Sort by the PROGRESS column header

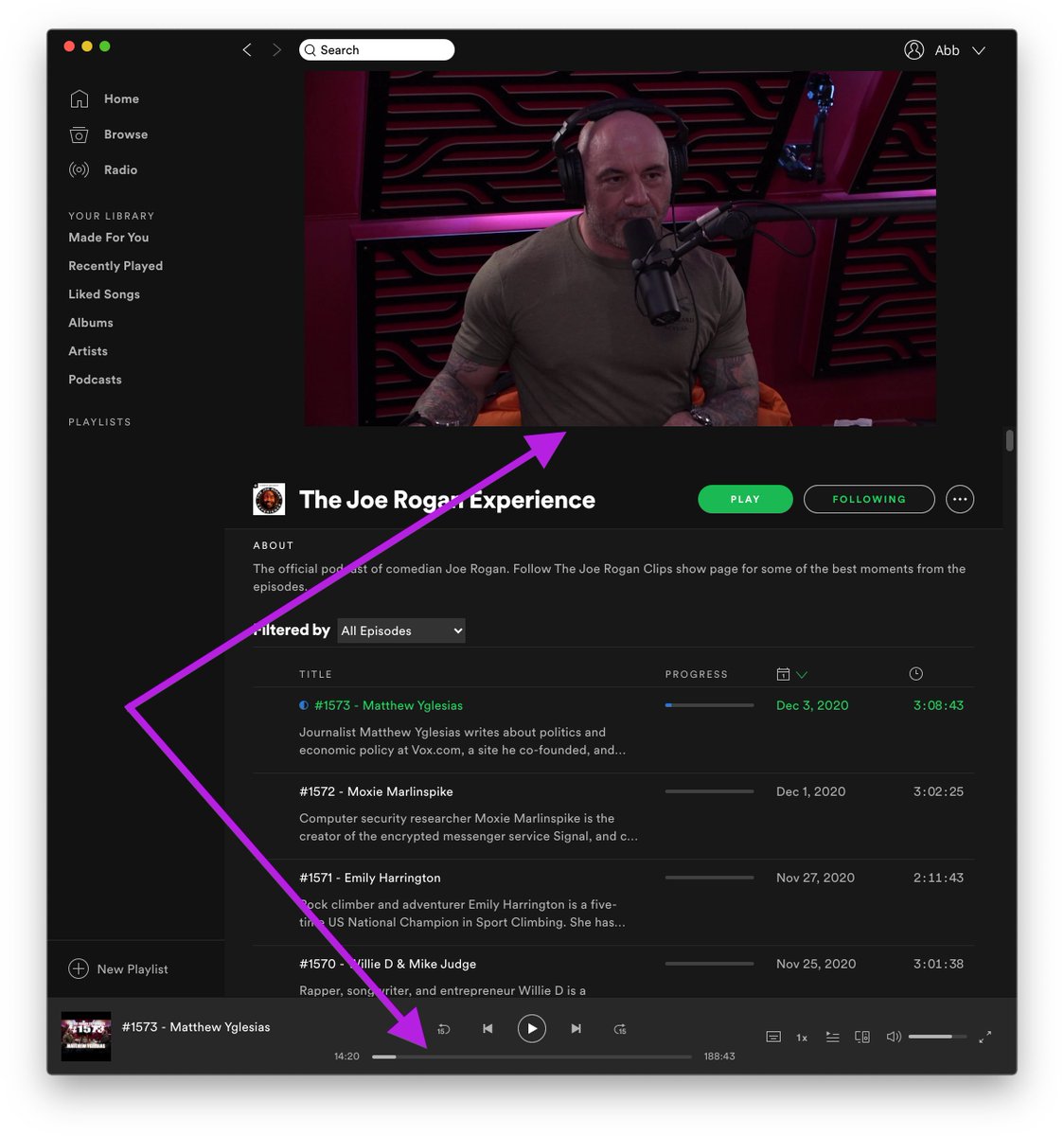tap(697, 674)
